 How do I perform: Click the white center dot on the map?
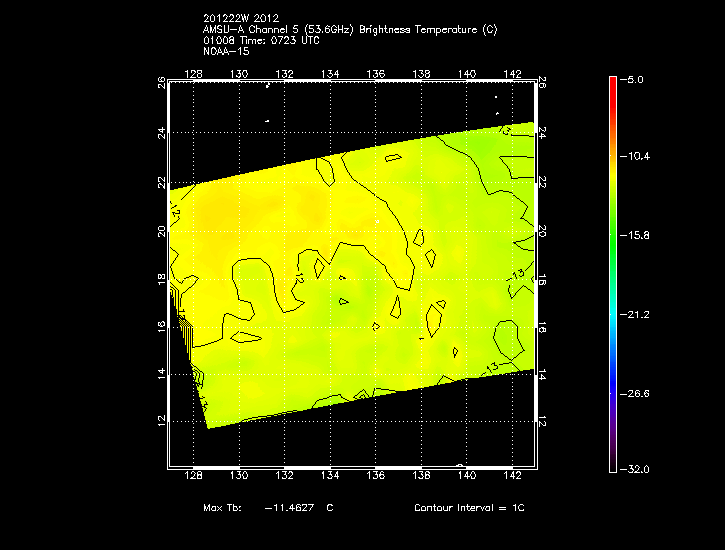pyautogui.click(x=378, y=221)
